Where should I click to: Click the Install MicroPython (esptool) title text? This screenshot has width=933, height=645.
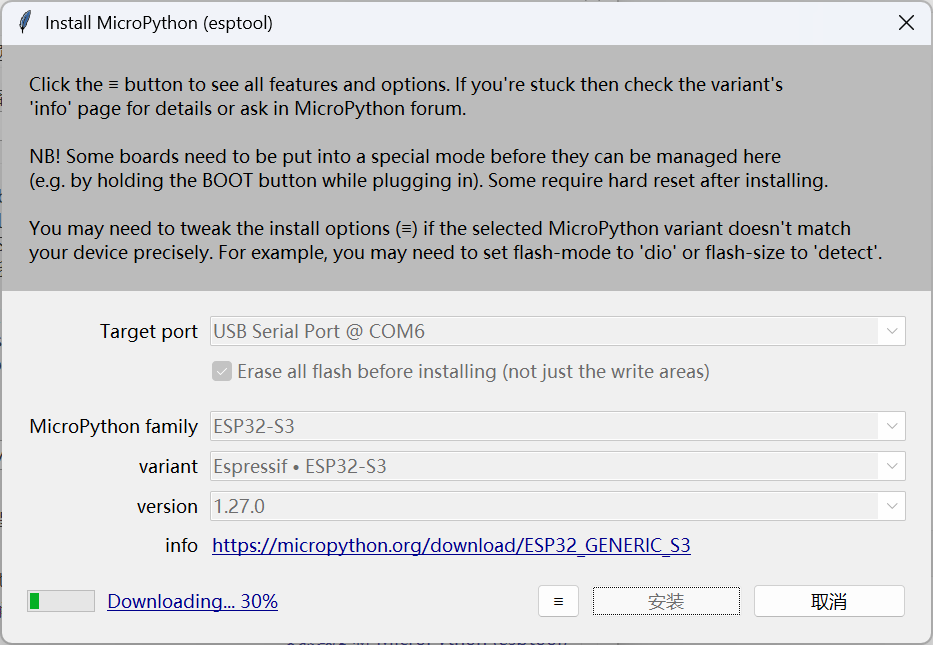tap(159, 23)
